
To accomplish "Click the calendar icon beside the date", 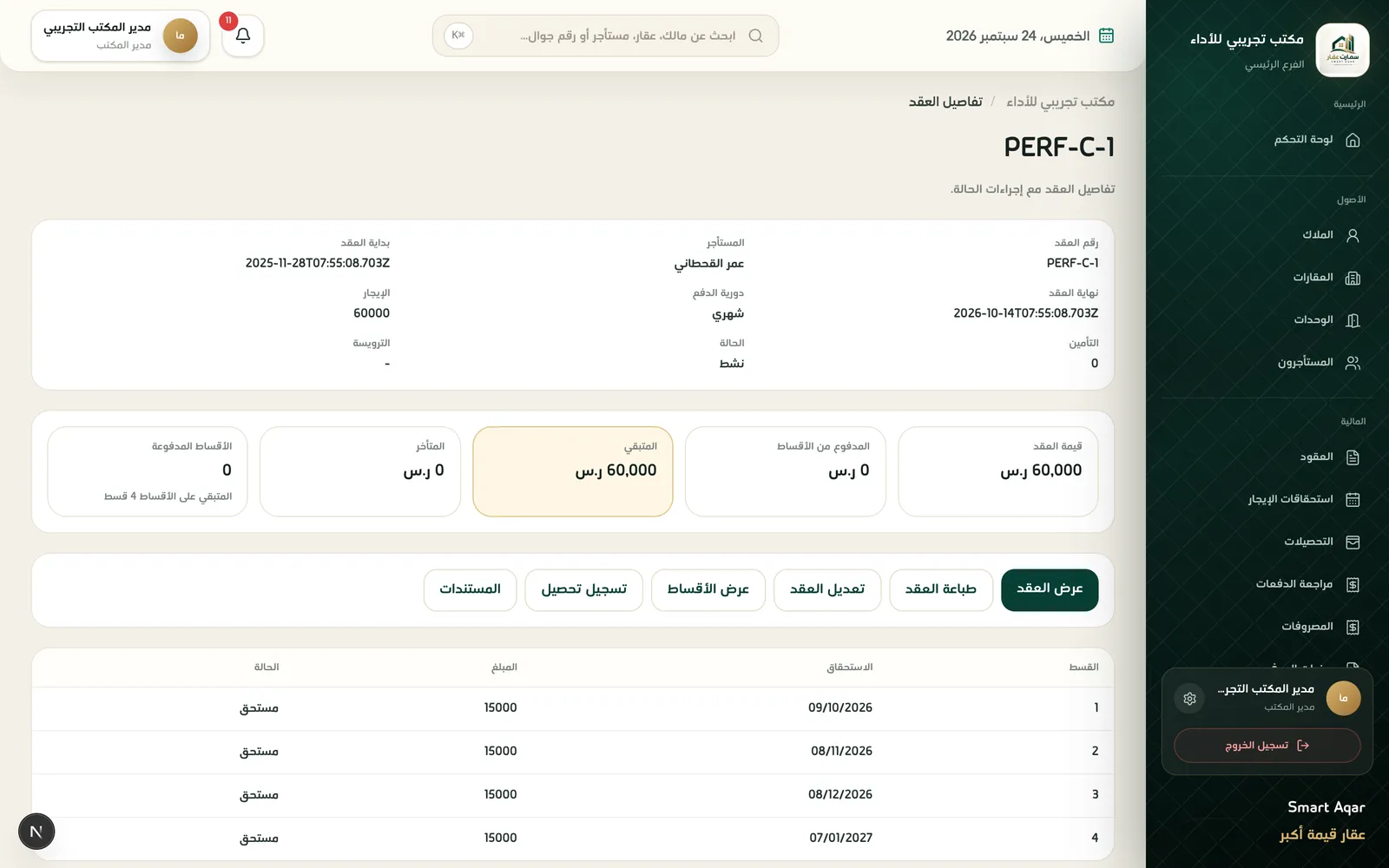I will 1106,36.
